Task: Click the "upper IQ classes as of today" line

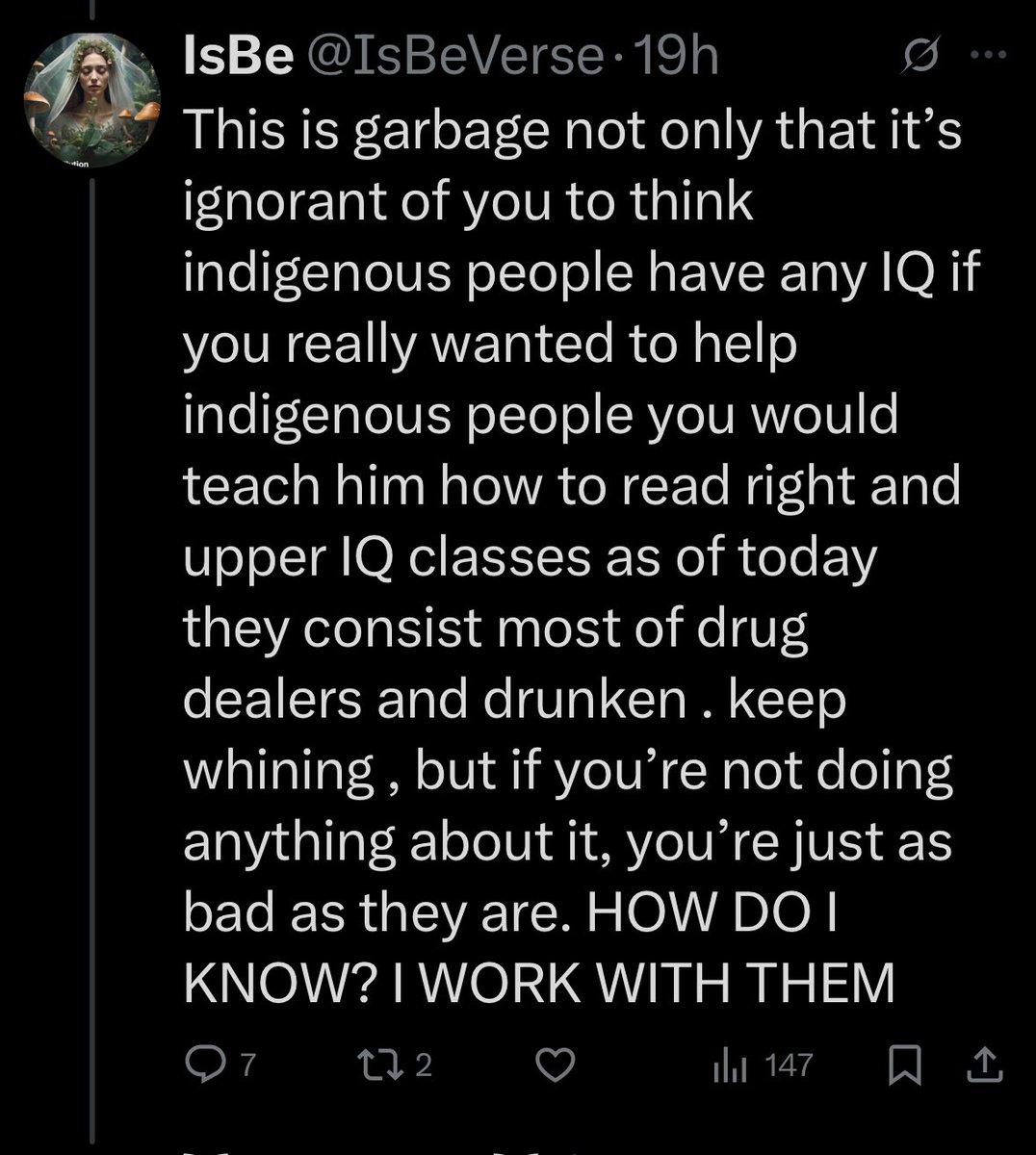Action: (x=530, y=558)
